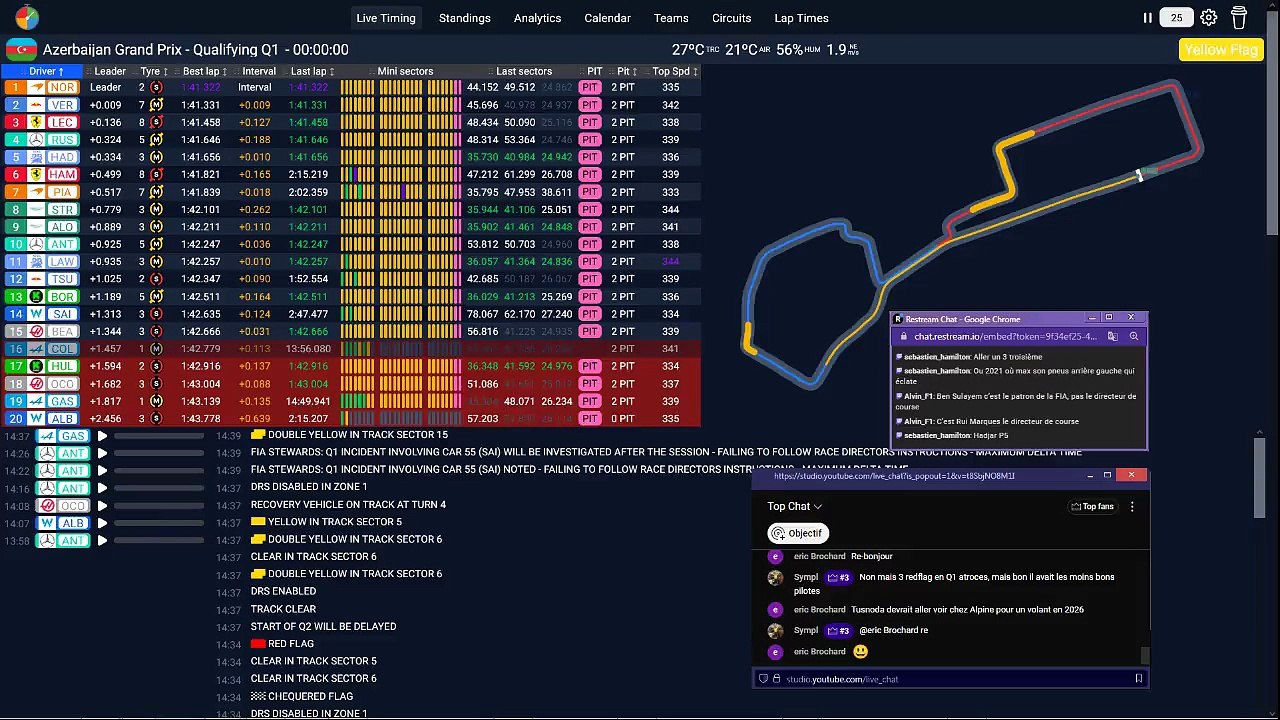This screenshot has width=1280, height=720.
Task: Click the shield icon beside studio.youtube.com
Action: click(x=763, y=679)
